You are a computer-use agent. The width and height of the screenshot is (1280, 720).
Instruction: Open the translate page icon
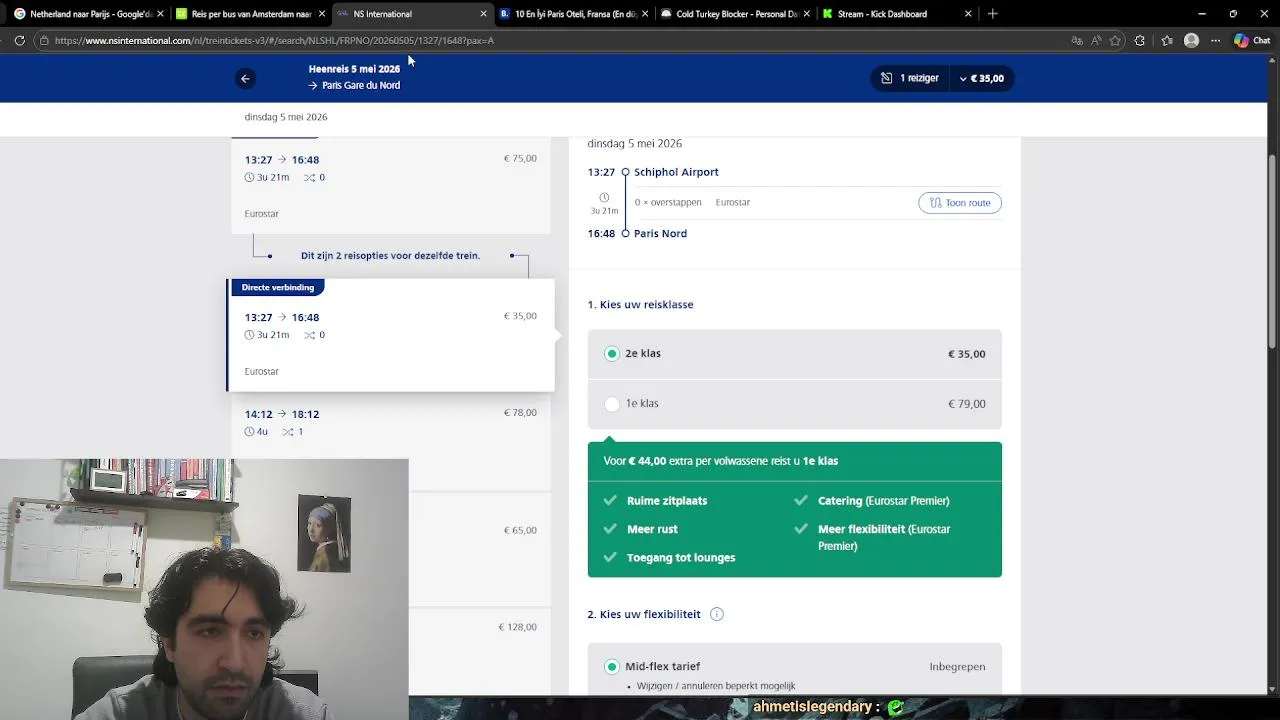pos(1077,40)
